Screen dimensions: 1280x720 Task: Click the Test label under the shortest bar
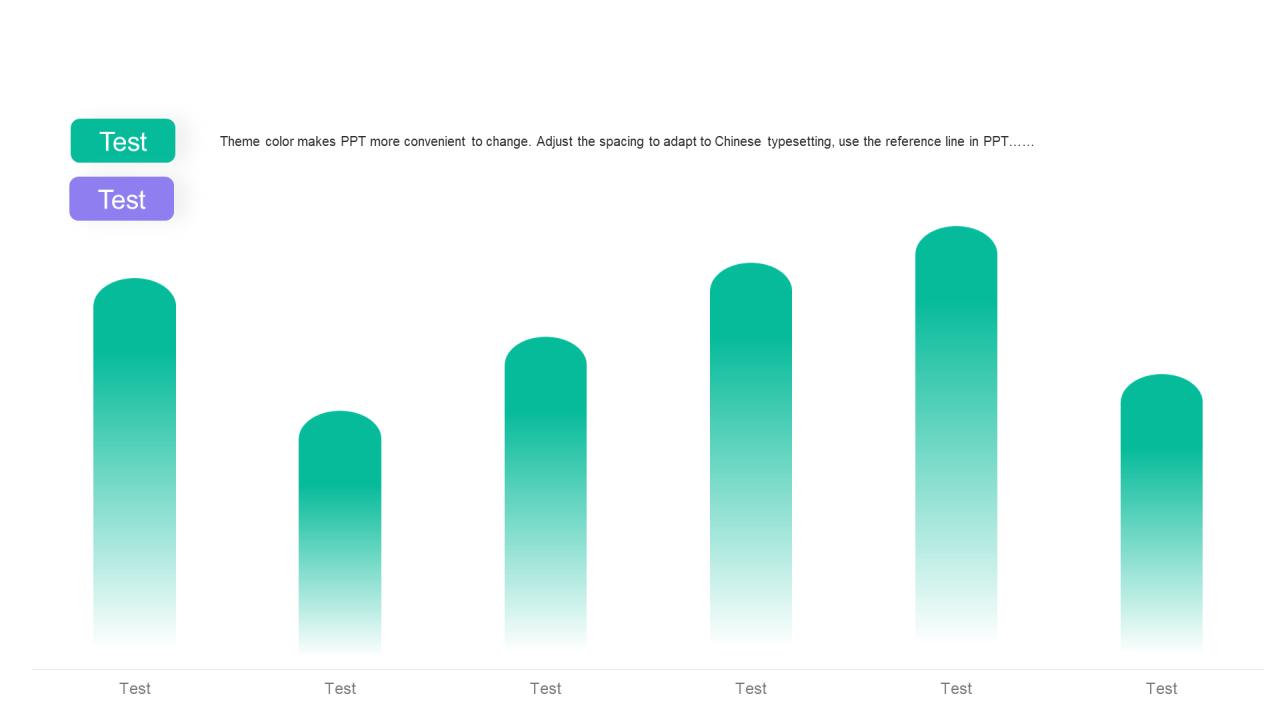[340, 688]
